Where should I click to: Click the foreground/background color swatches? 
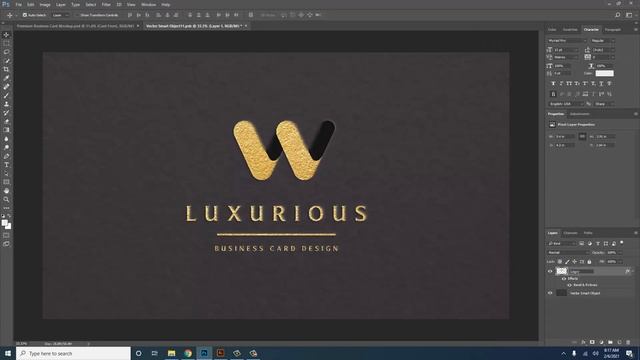6,224
